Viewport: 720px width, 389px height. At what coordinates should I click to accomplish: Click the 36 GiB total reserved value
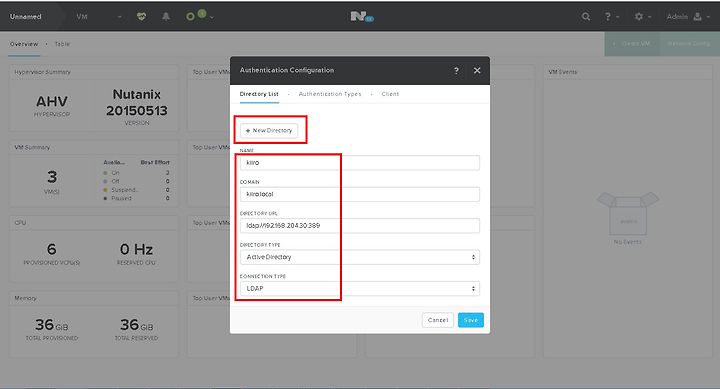click(x=136, y=325)
